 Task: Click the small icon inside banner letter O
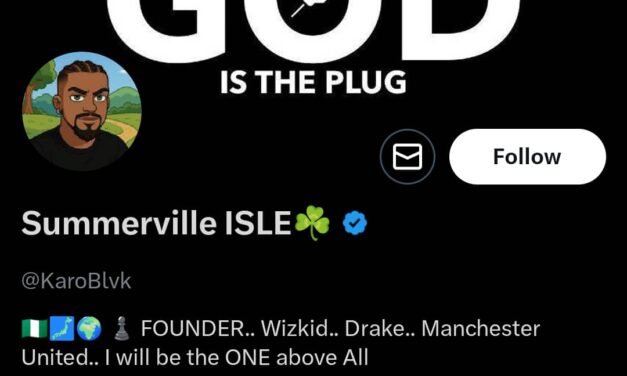click(x=305, y=7)
